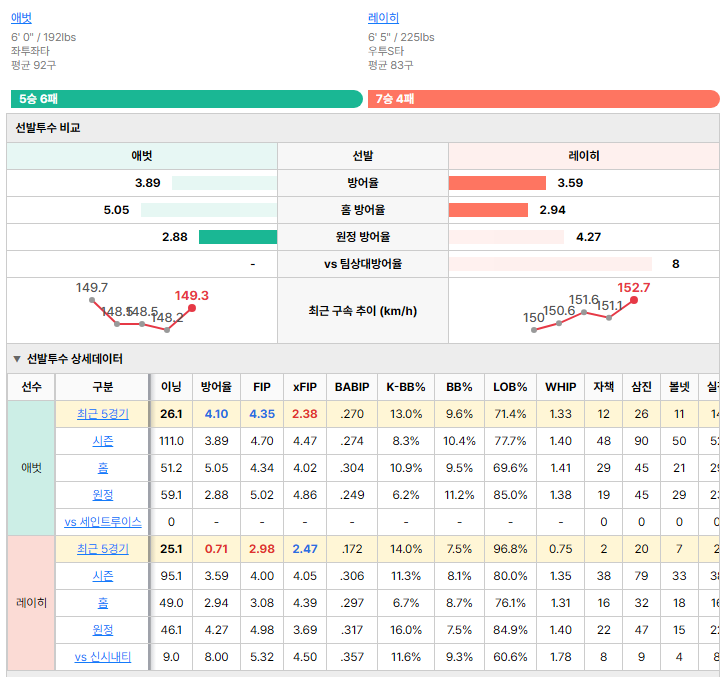Click the WHIP column header
The width and height of the screenshot is (726, 677).
coord(561,387)
